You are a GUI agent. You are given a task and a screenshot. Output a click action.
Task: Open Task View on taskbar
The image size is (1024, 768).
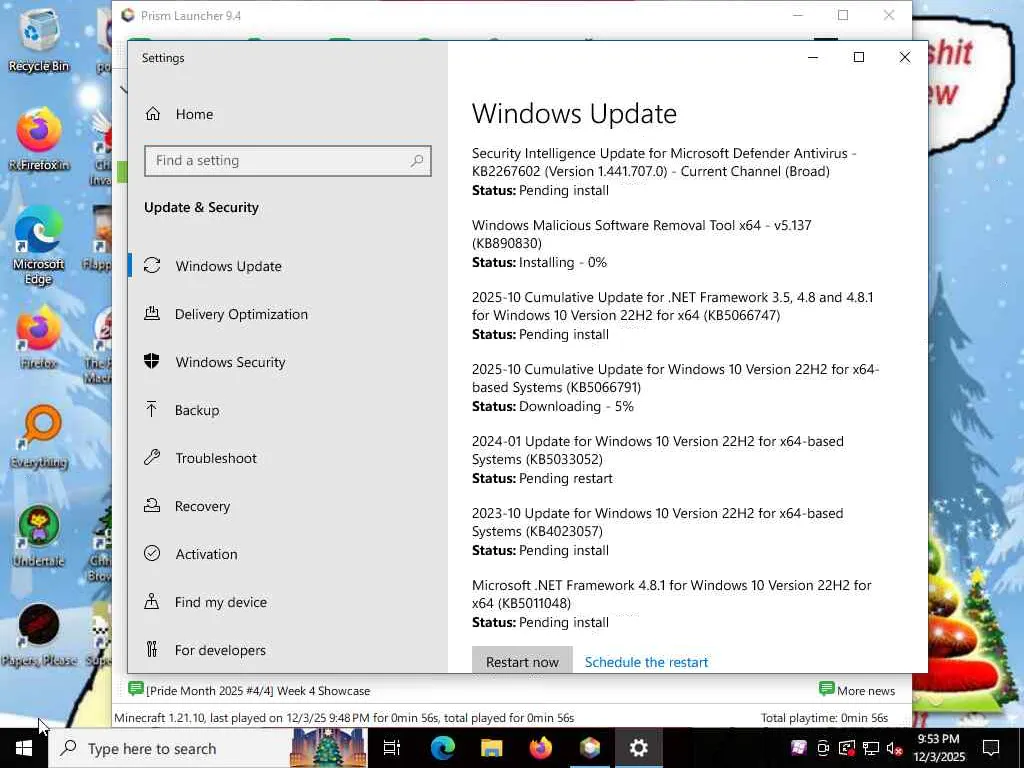click(x=392, y=748)
